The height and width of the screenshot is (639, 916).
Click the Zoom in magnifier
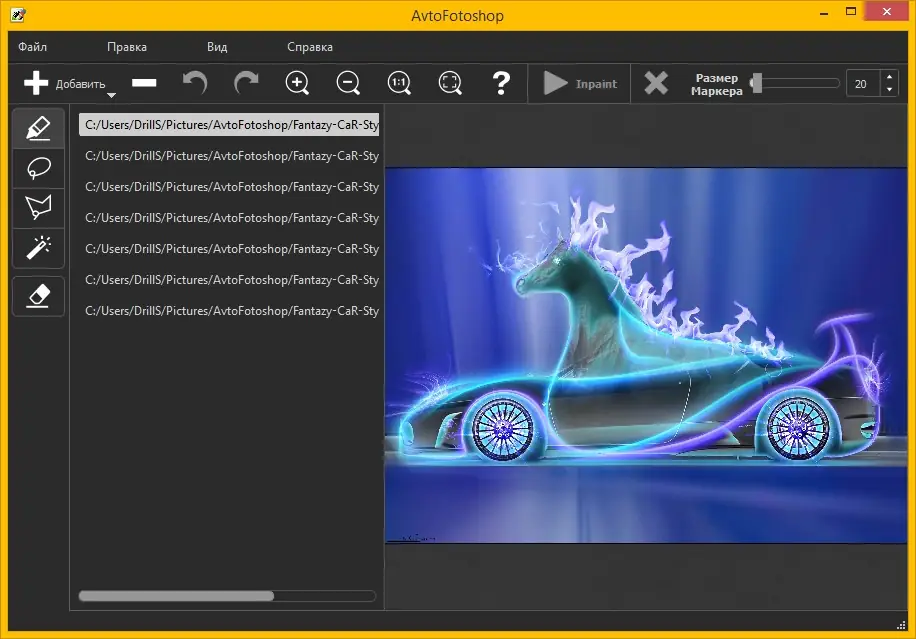click(x=297, y=84)
